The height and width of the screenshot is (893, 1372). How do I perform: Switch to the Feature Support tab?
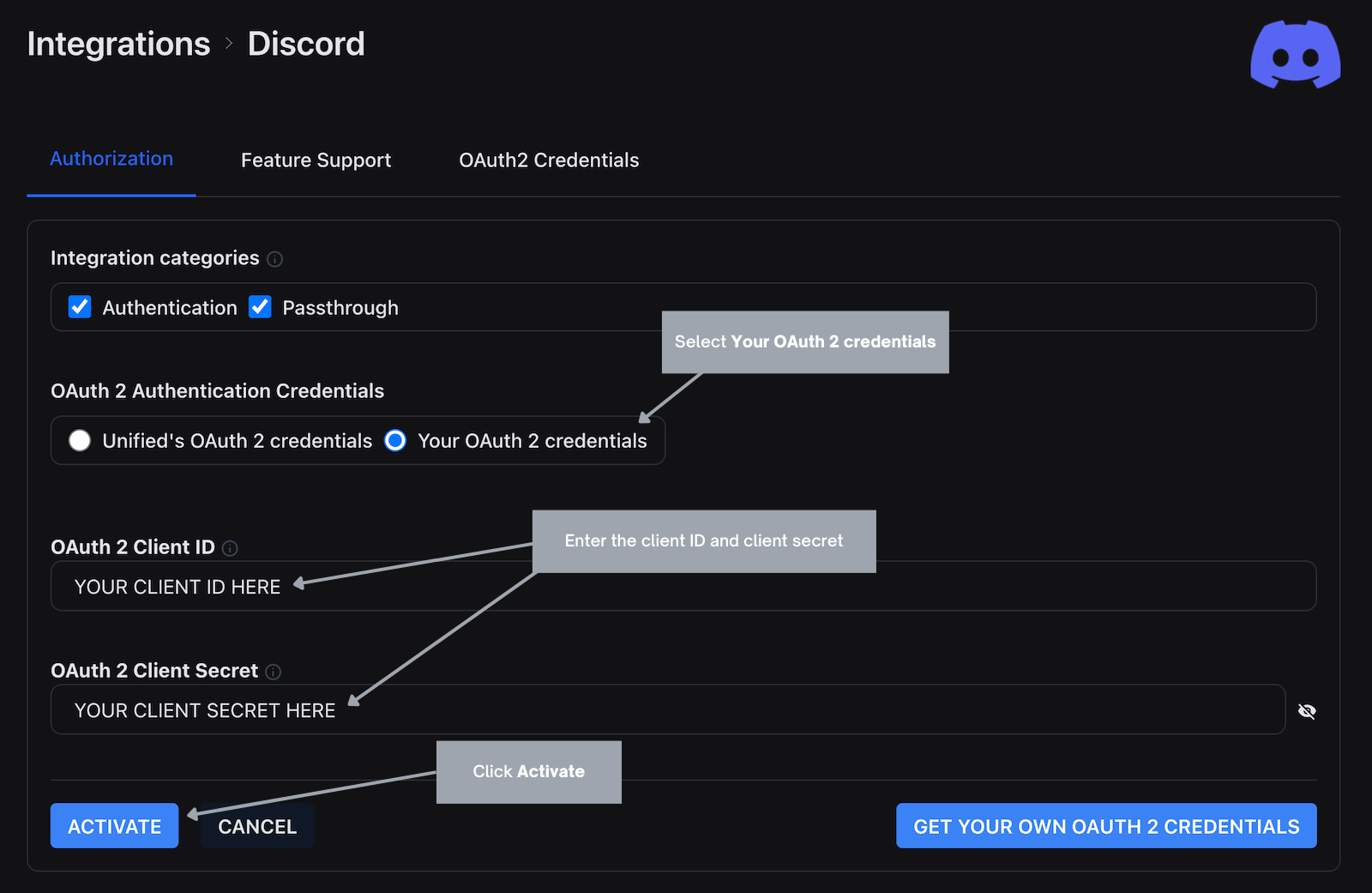[316, 160]
